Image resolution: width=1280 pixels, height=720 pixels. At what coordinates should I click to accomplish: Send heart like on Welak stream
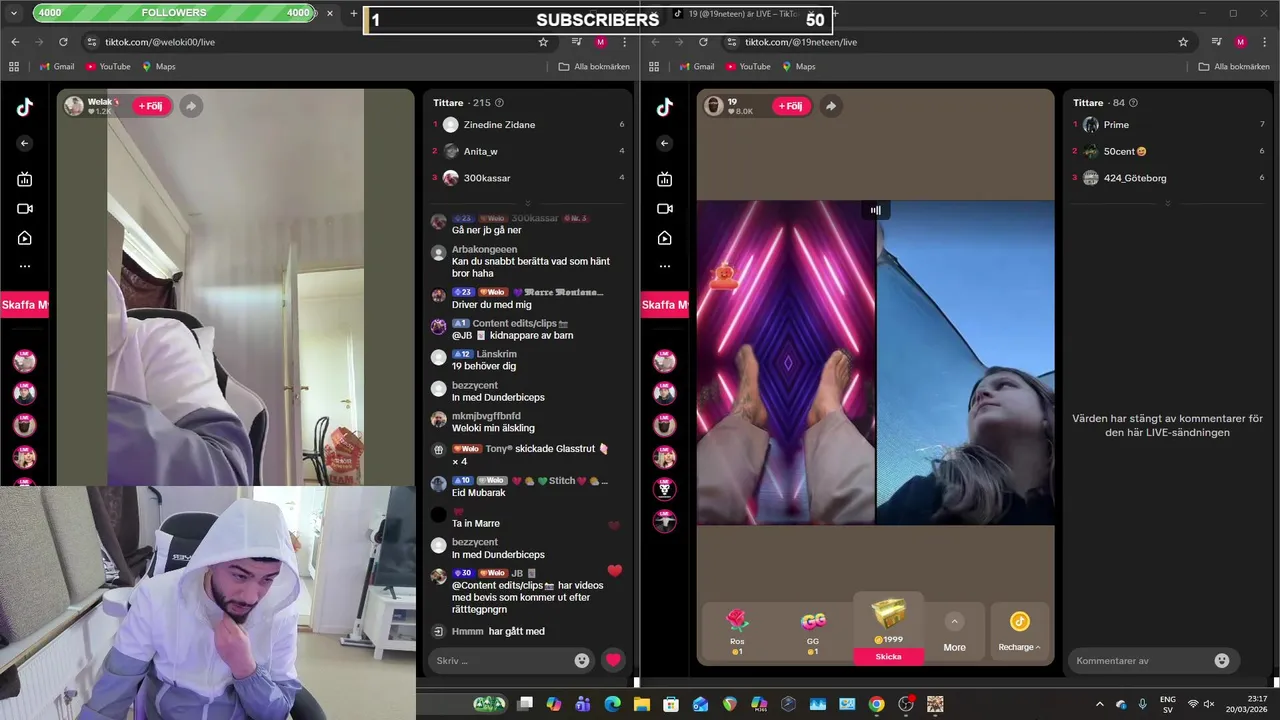tap(614, 660)
